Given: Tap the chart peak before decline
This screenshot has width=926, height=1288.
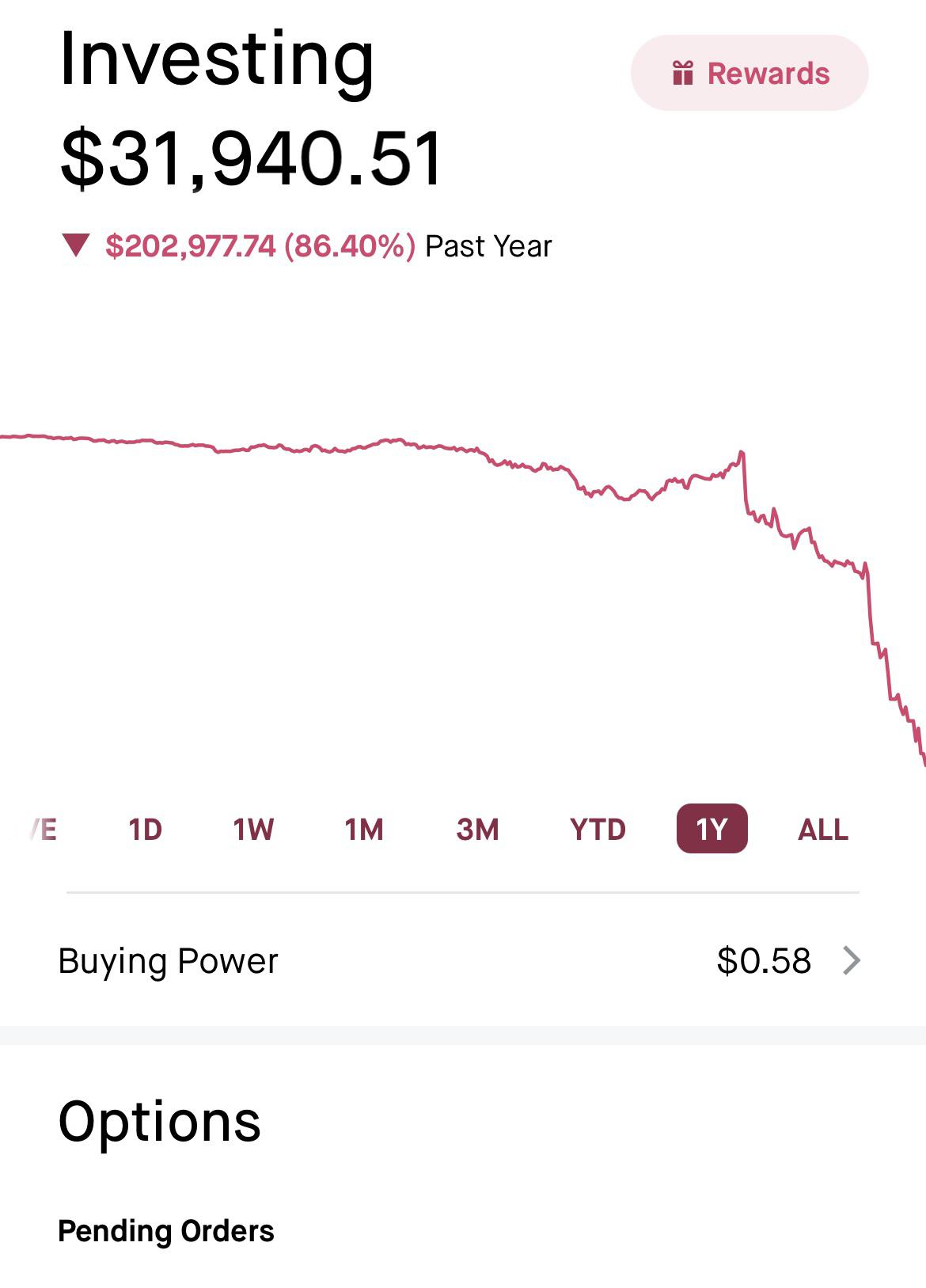Looking at the screenshot, I should [741, 453].
